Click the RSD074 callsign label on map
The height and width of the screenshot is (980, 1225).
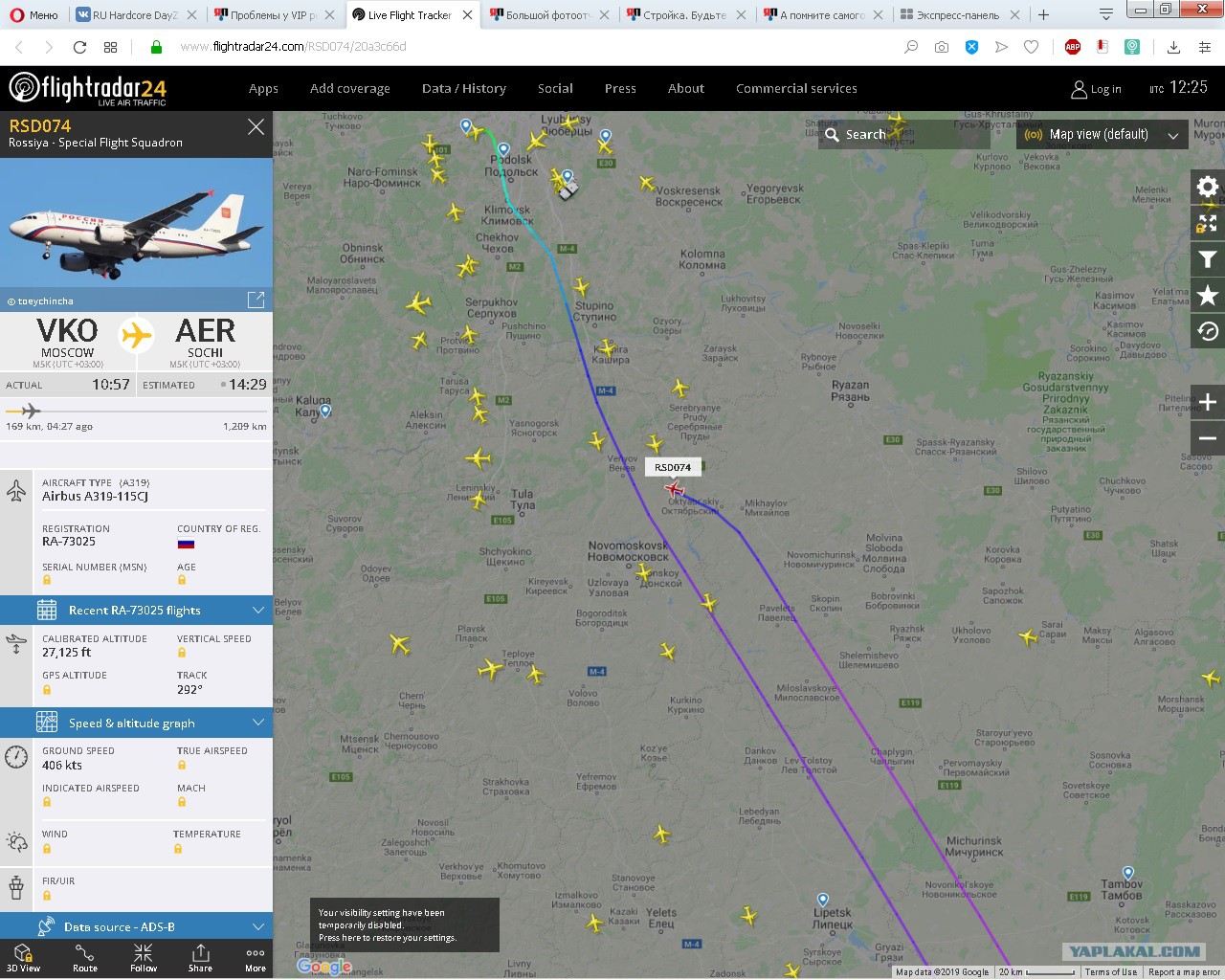[x=674, y=468]
